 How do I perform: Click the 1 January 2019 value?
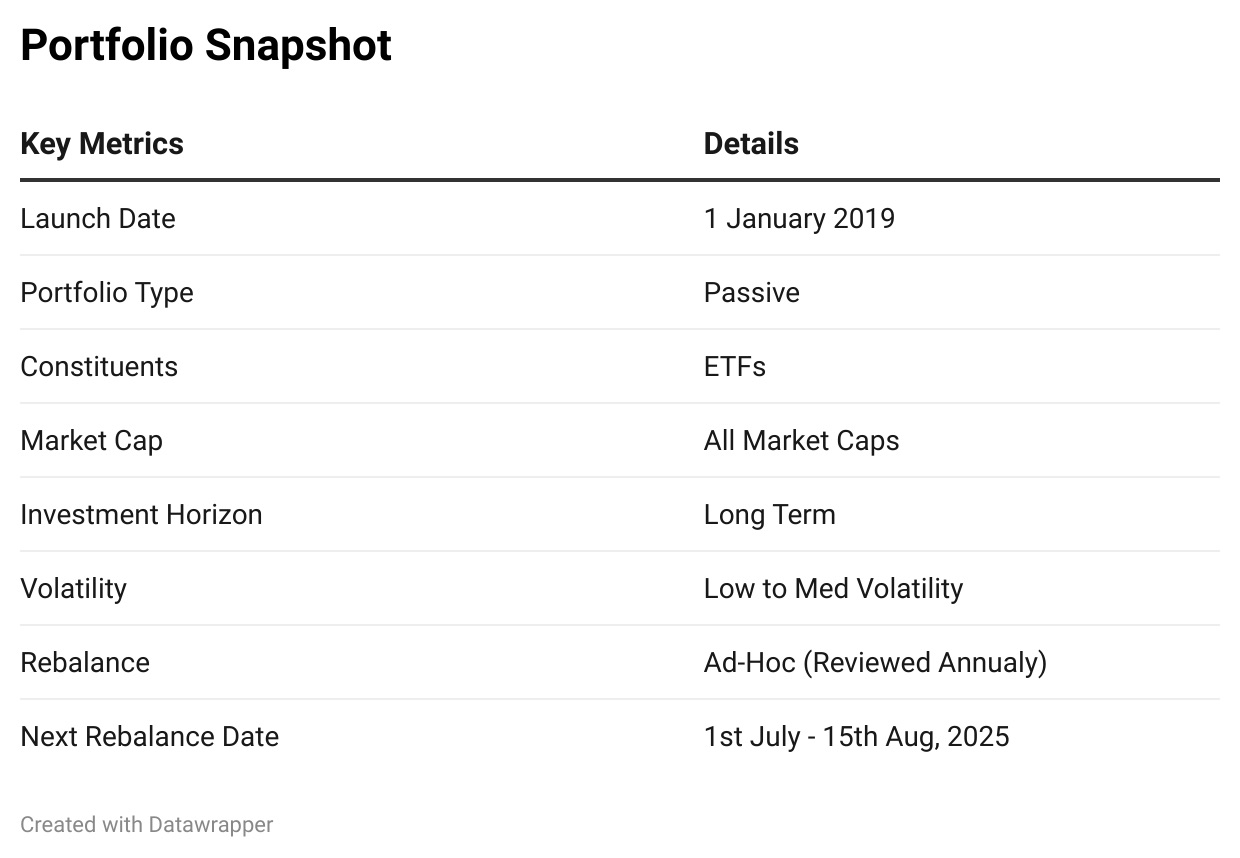coord(799,218)
